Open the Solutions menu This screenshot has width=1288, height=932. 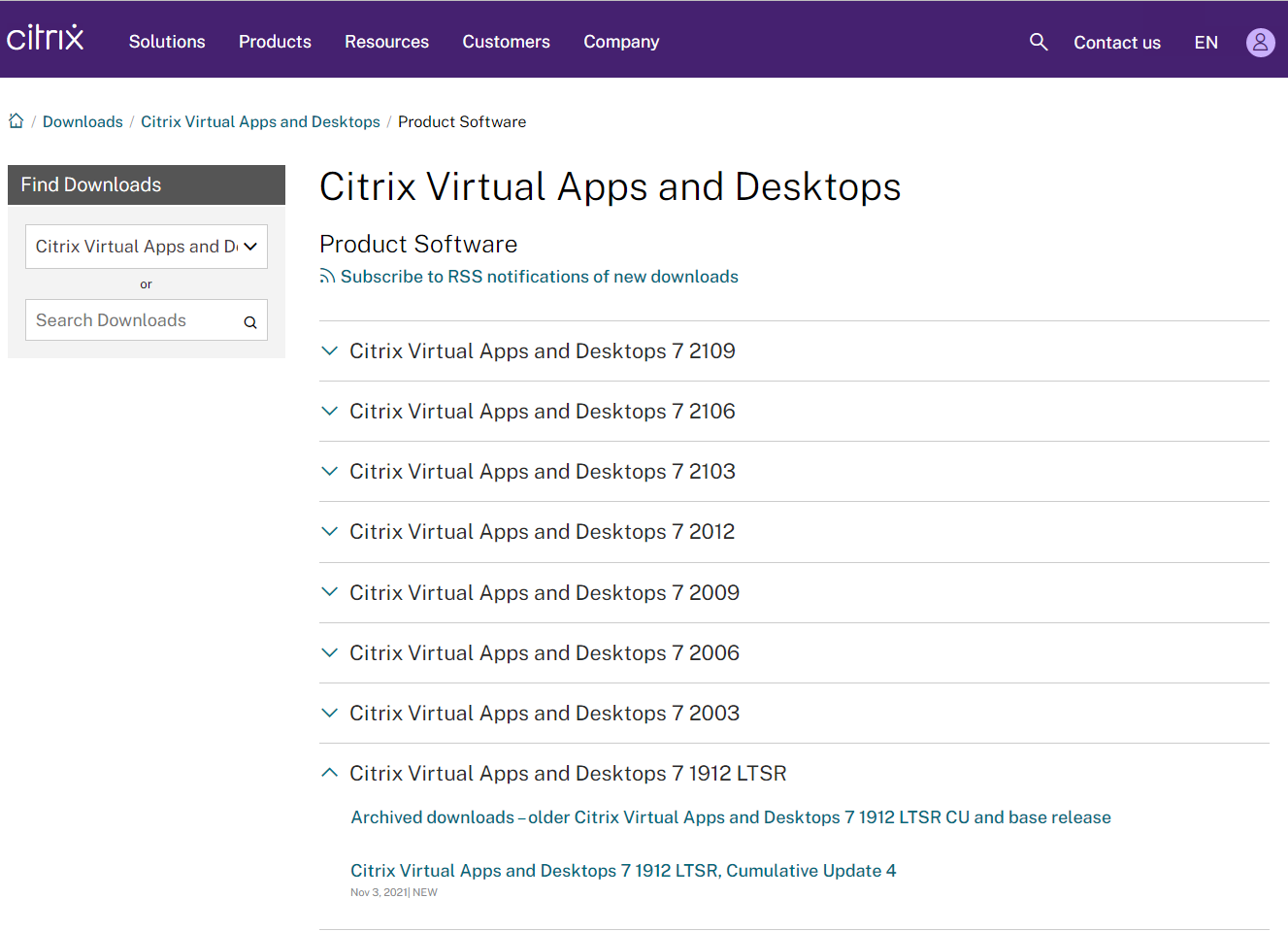coord(167,42)
